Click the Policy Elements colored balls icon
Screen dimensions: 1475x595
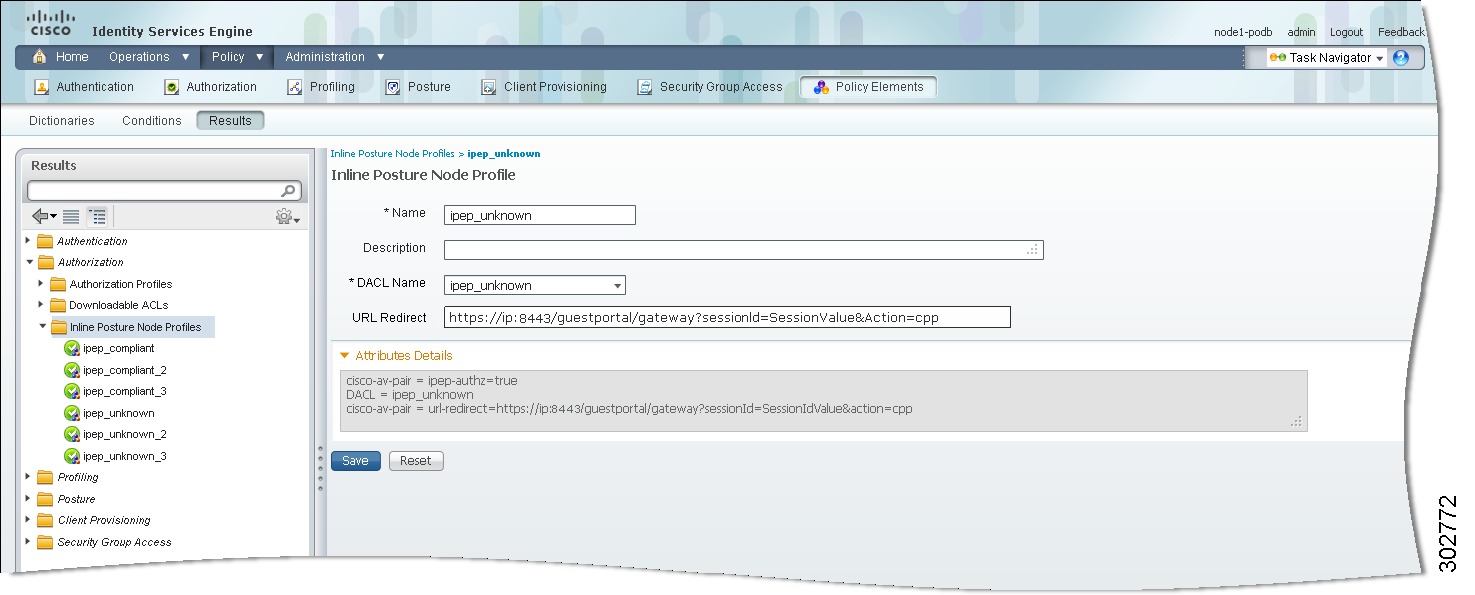821,87
